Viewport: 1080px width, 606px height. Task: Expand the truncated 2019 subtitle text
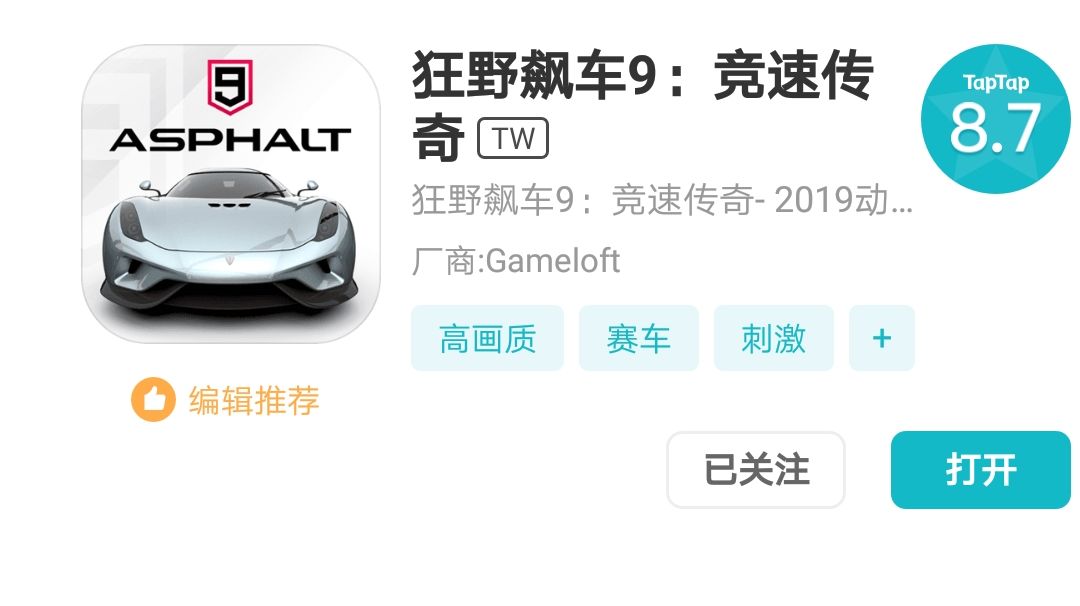662,200
